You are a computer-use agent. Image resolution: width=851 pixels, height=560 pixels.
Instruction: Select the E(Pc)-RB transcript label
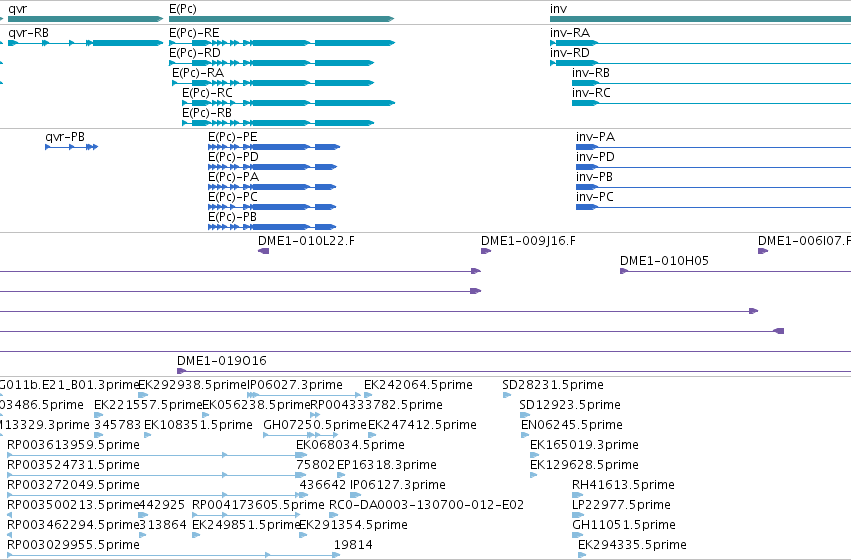click(207, 113)
